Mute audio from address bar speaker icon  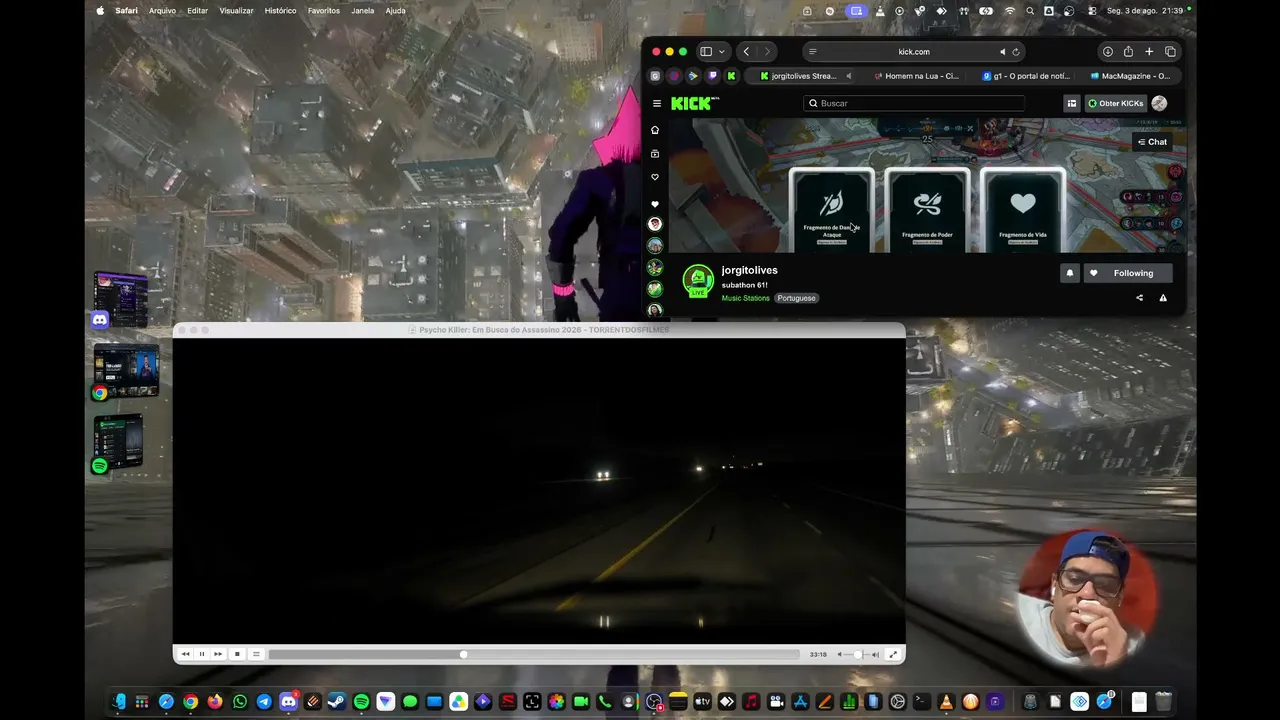pyautogui.click(x=1002, y=52)
